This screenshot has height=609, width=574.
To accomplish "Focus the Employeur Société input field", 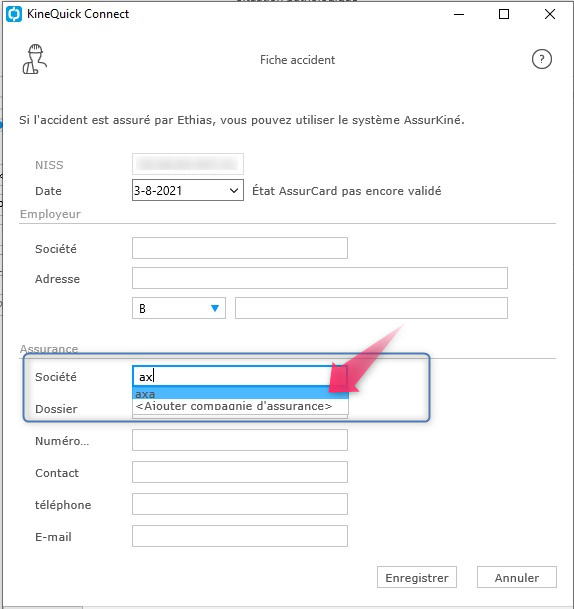I will click(x=240, y=248).
